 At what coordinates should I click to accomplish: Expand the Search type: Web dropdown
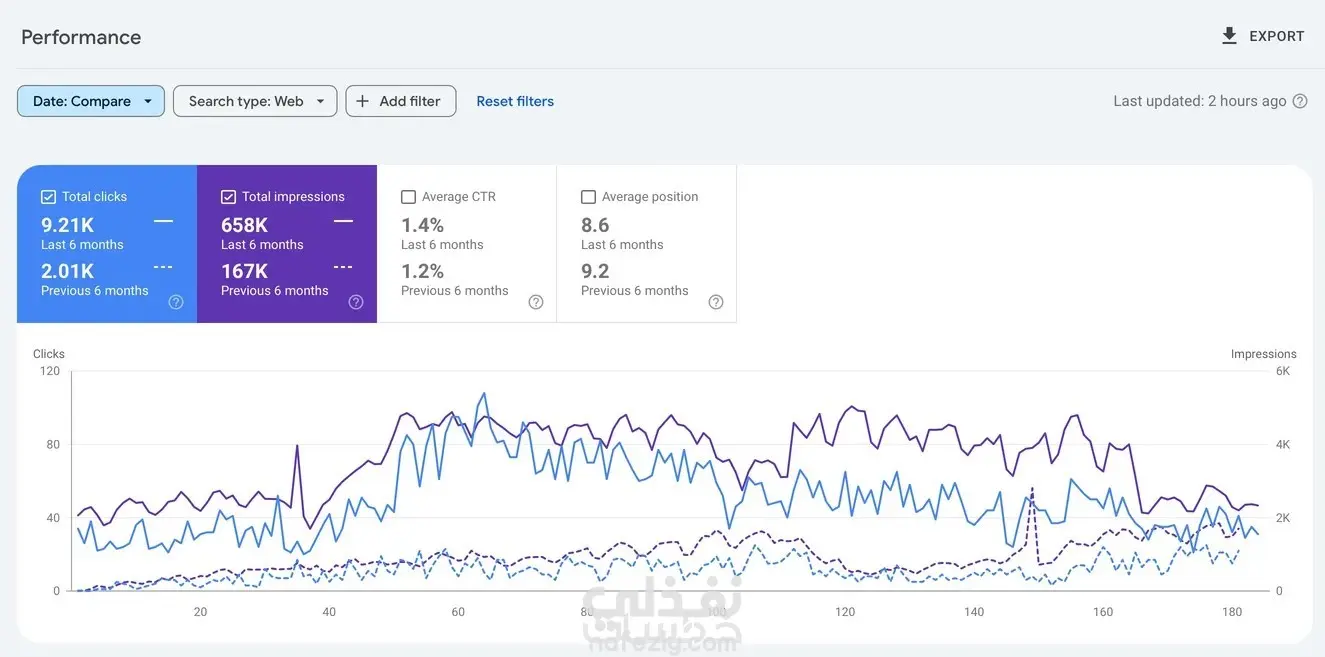[255, 101]
